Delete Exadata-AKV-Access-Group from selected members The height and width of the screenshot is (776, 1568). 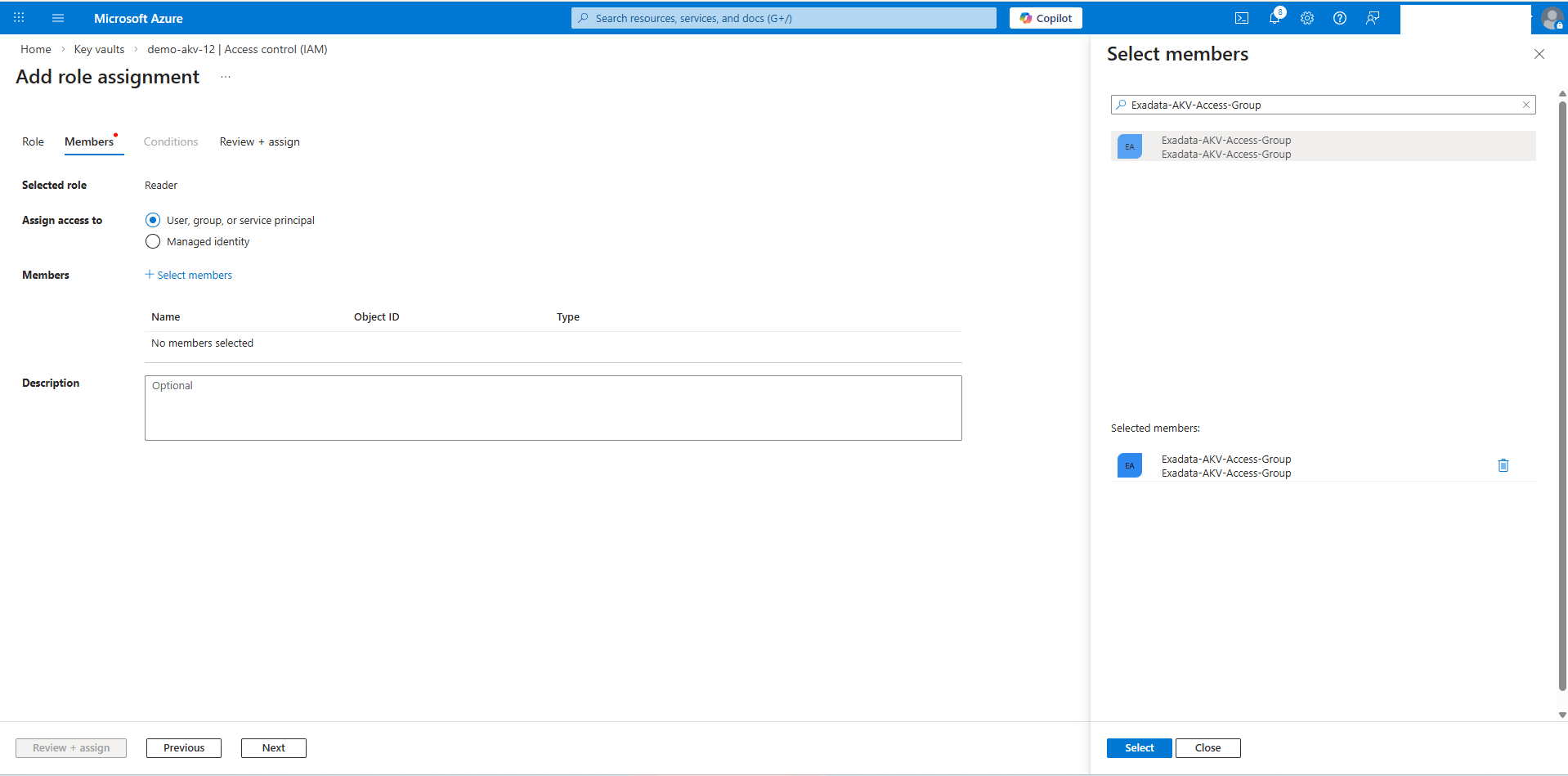click(1503, 464)
